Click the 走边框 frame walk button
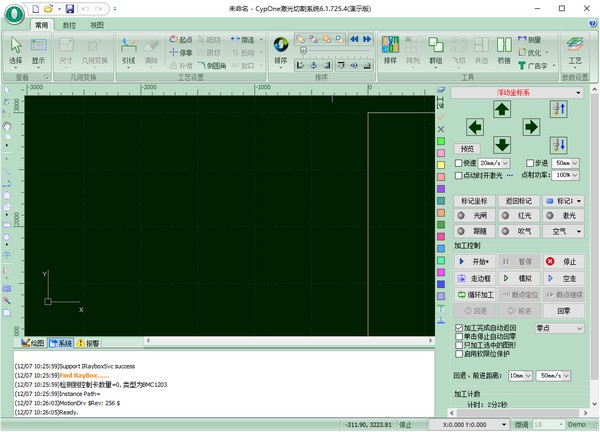The image size is (600, 432). coord(475,278)
